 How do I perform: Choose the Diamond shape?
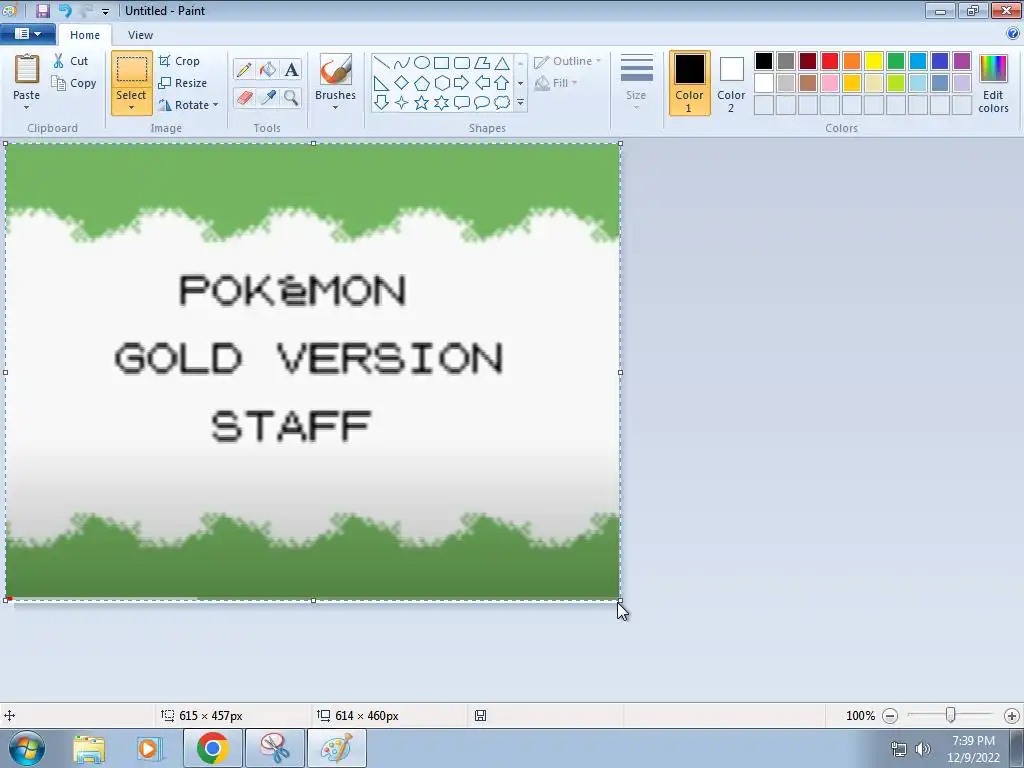tap(402, 83)
